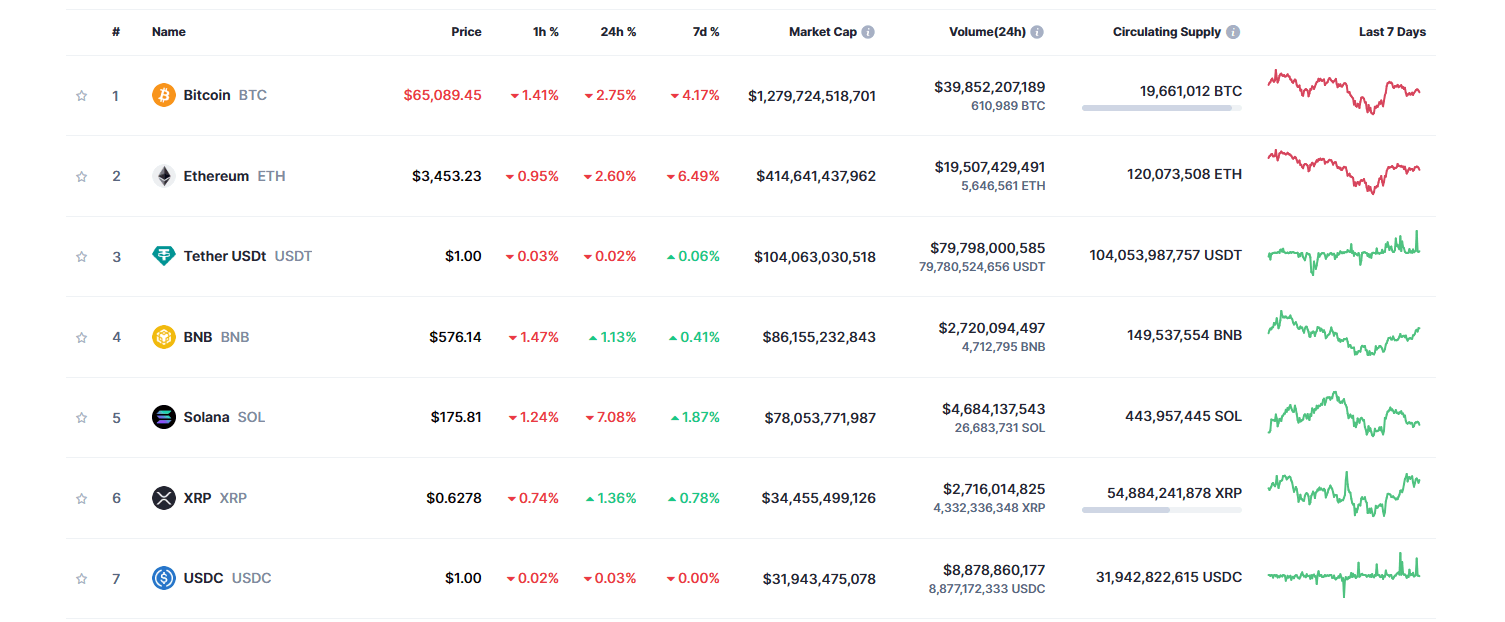Click the Solana logo icon

coord(163,417)
